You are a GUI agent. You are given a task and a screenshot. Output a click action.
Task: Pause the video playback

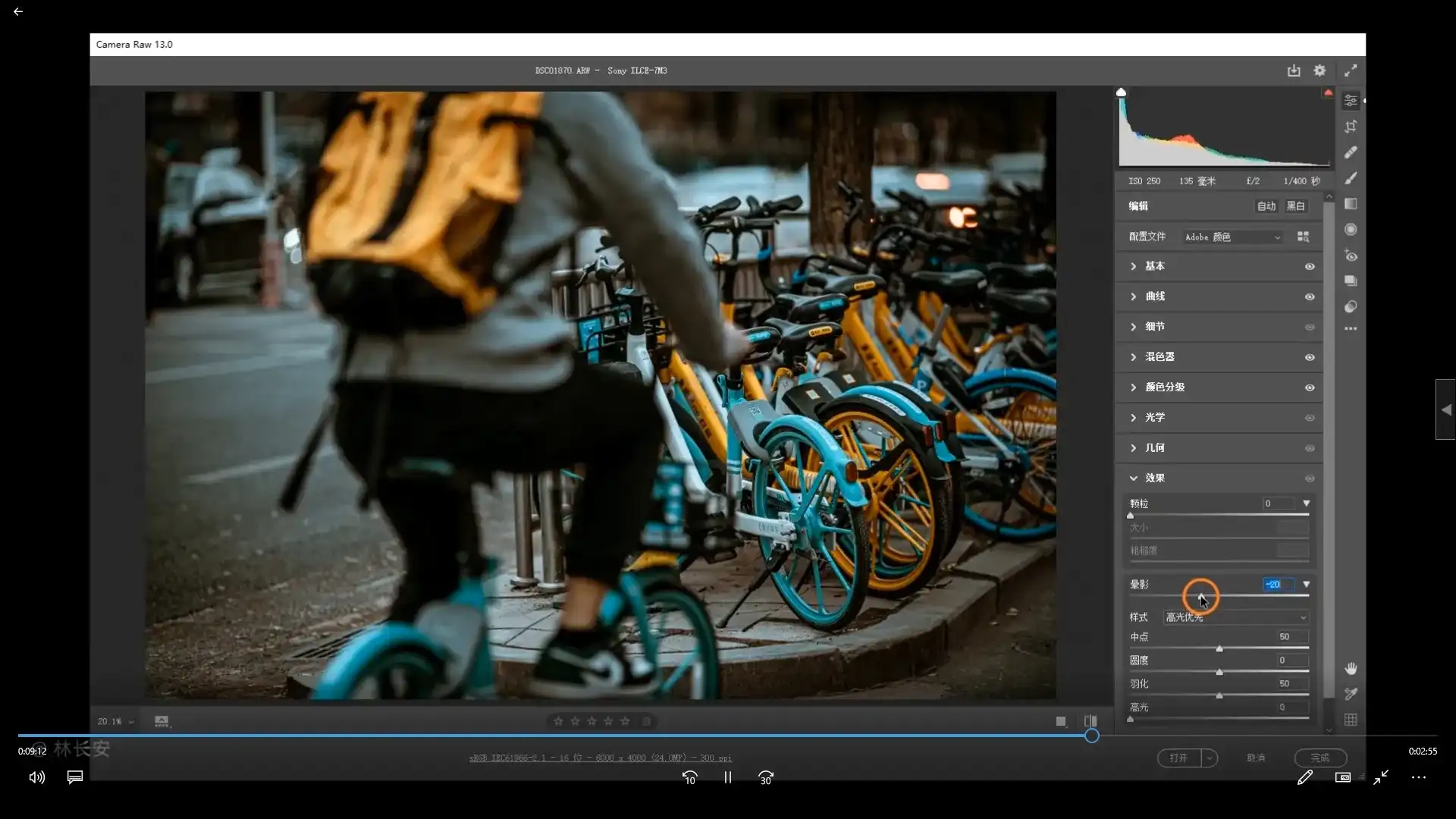[727, 777]
